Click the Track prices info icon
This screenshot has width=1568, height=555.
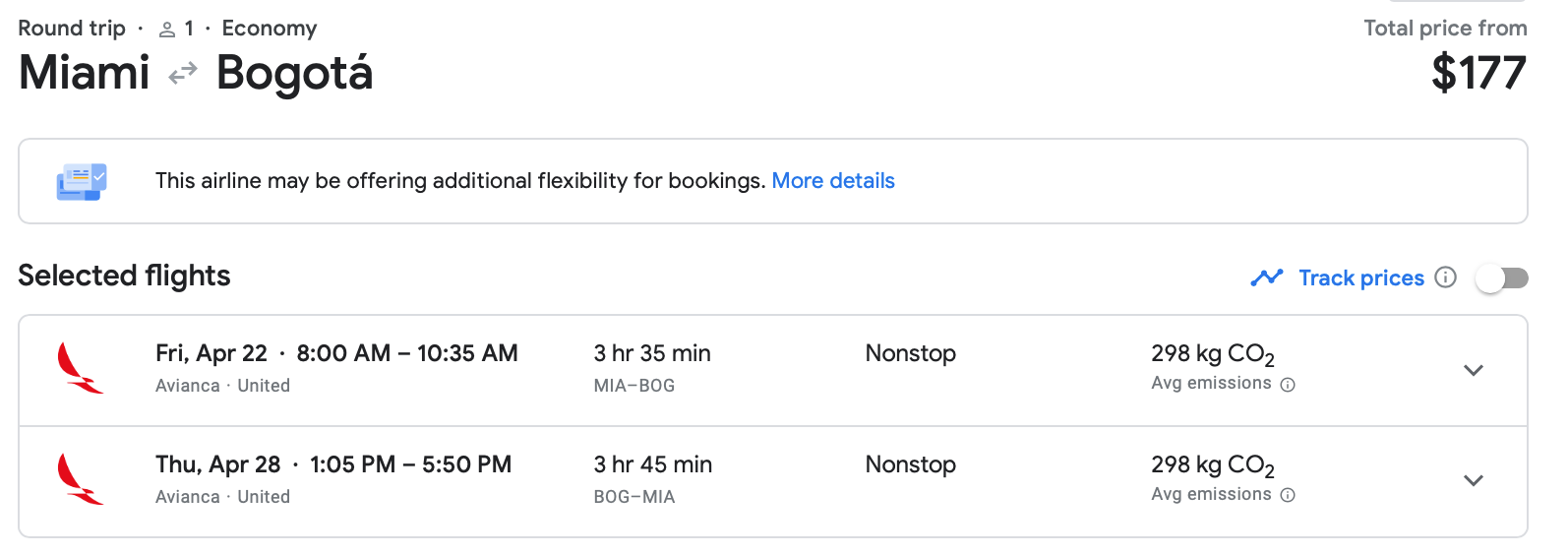[1445, 277]
